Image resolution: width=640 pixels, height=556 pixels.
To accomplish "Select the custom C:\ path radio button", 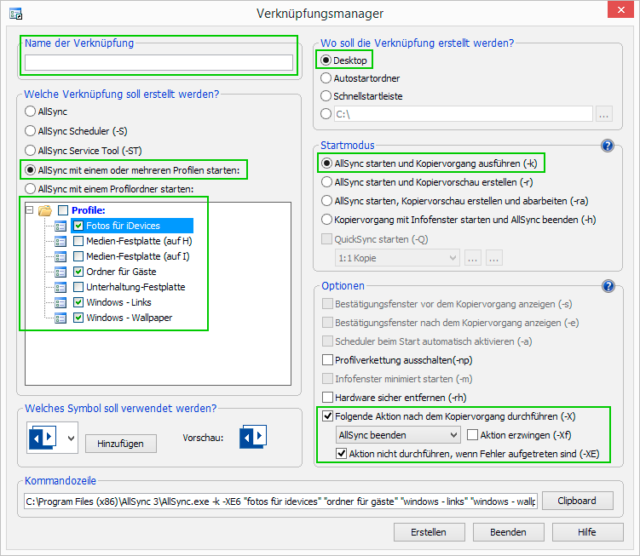I will (326, 113).
